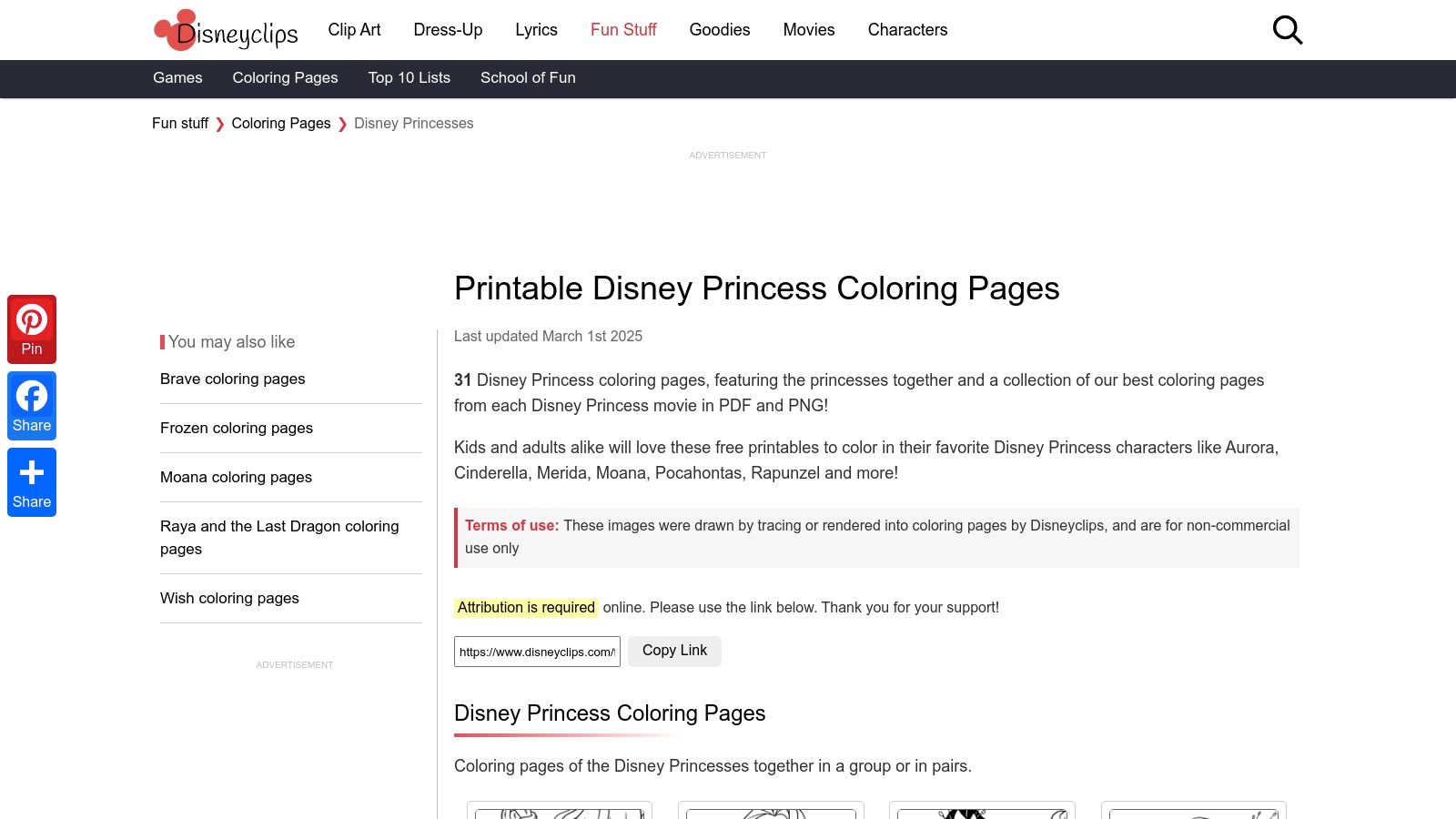Open the Coloring Pages nav tab
The height and width of the screenshot is (819, 1456).
pos(285,77)
